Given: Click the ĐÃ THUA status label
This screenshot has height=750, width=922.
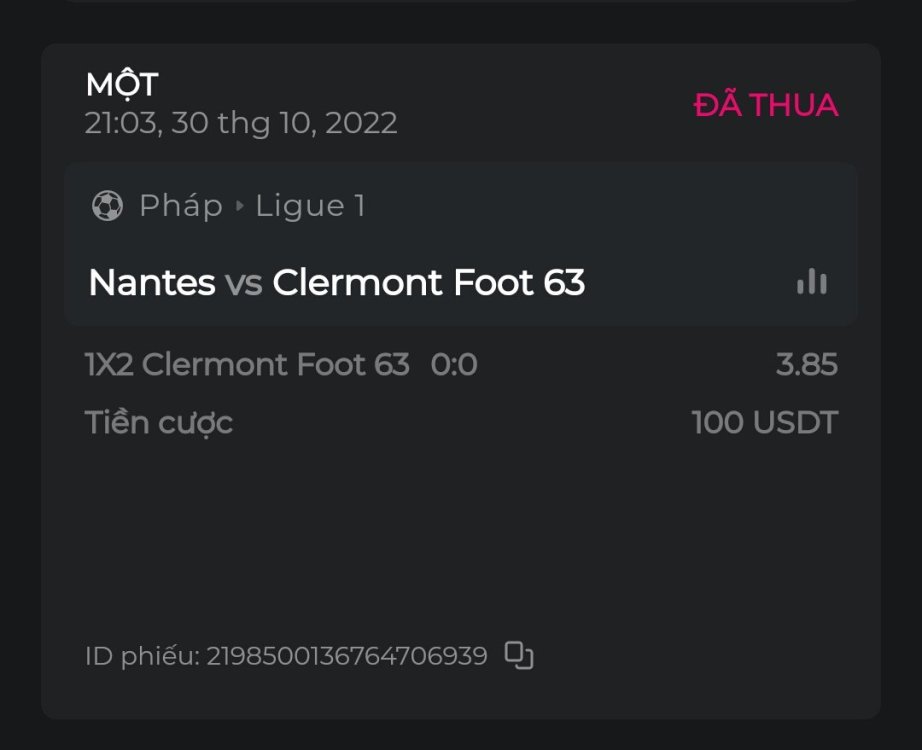Looking at the screenshot, I should [766, 105].
